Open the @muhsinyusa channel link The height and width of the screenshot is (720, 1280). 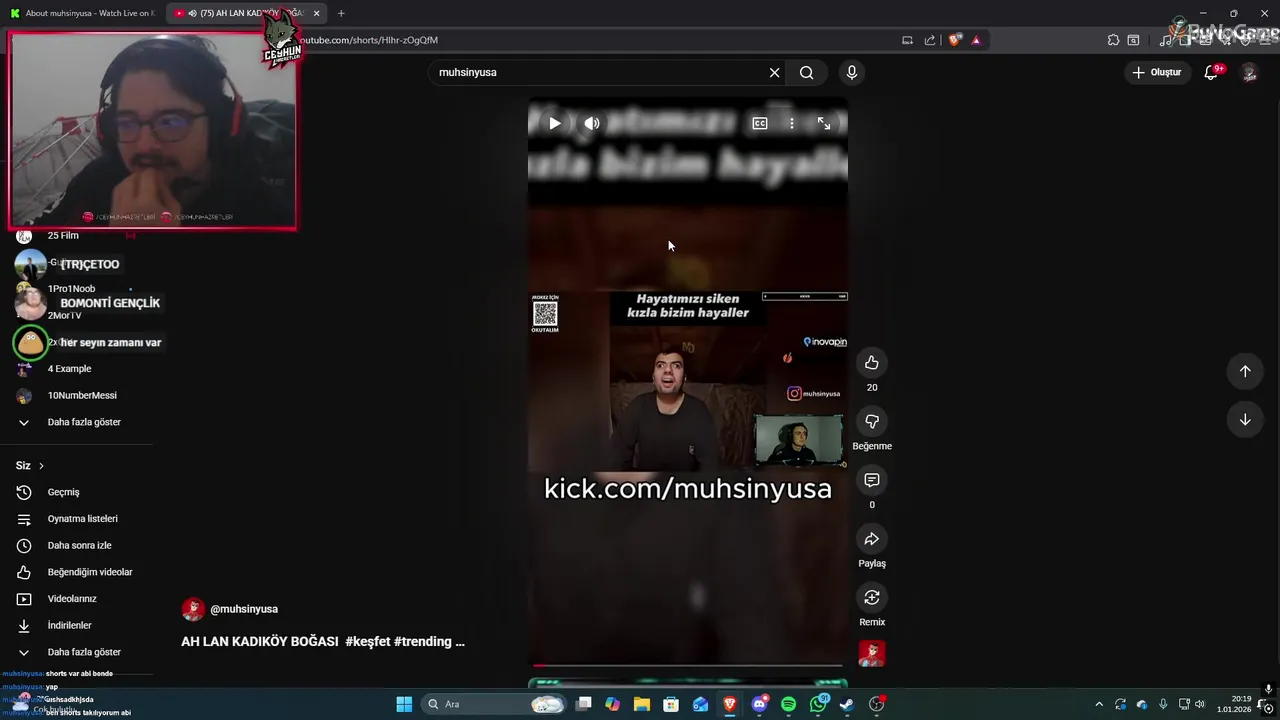[x=244, y=609]
